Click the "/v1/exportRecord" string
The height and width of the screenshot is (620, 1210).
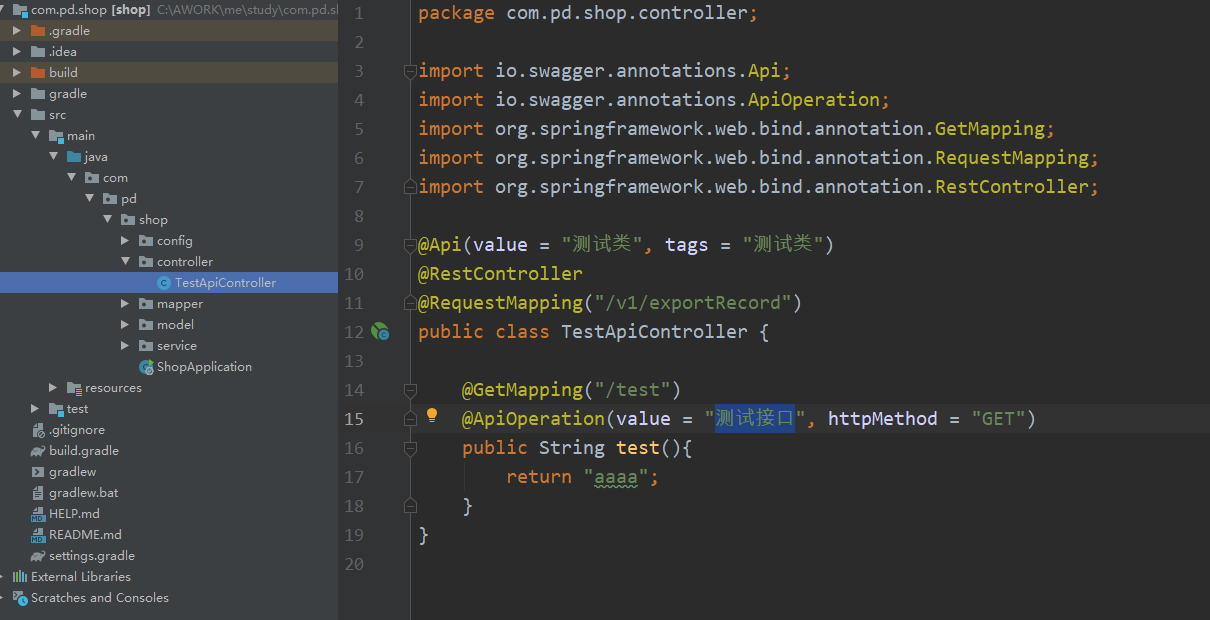(x=693, y=303)
